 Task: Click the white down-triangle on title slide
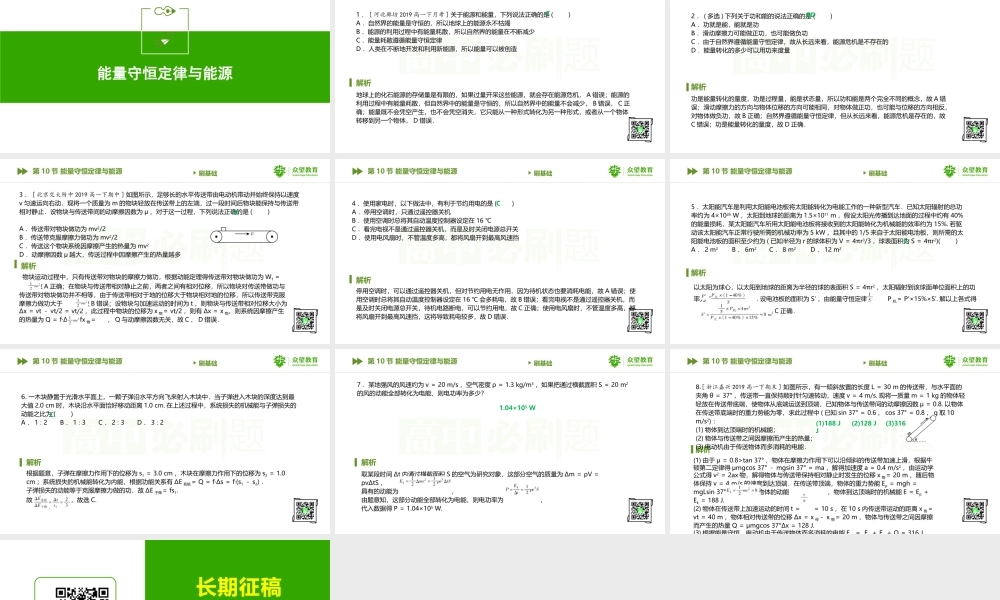(166, 41)
